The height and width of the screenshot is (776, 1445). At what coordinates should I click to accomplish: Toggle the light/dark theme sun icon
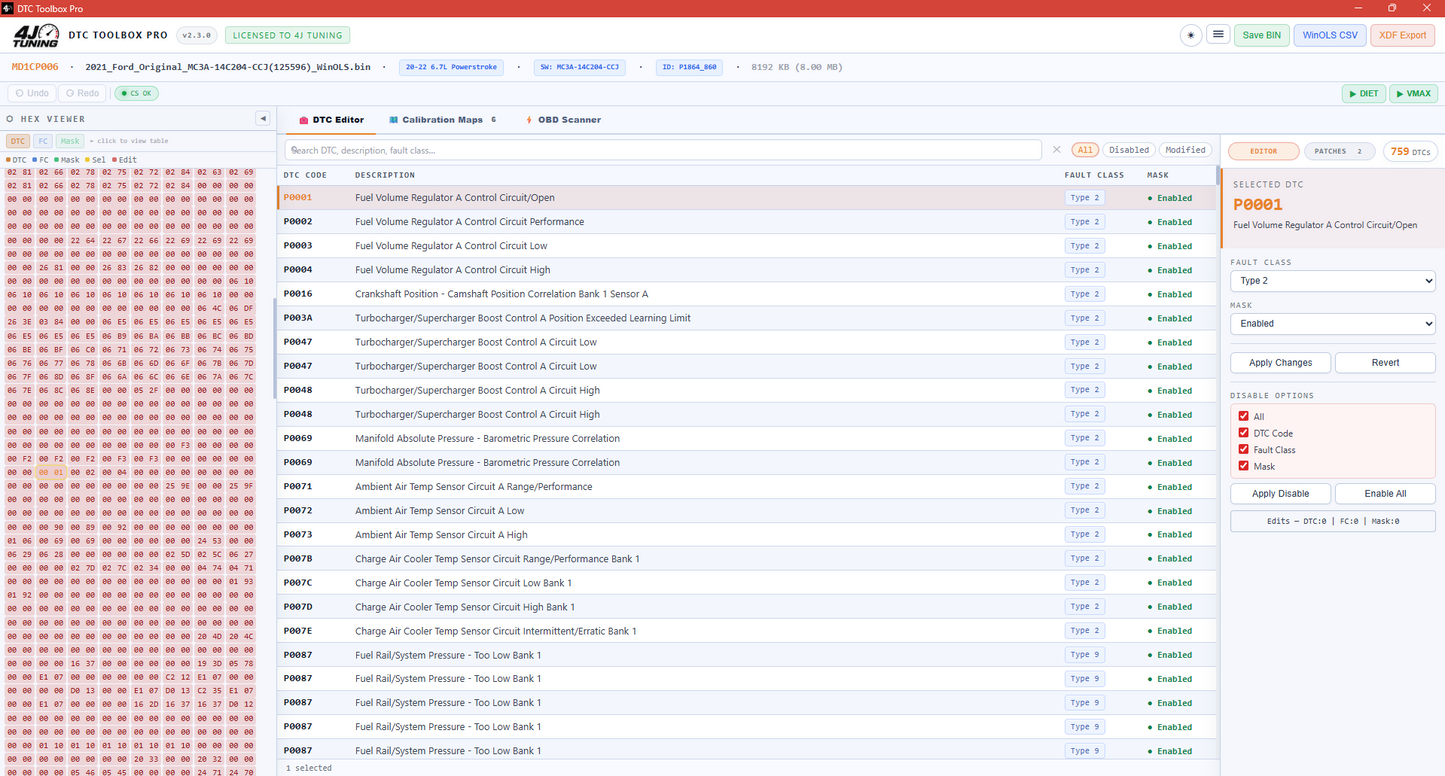[x=1190, y=35]
